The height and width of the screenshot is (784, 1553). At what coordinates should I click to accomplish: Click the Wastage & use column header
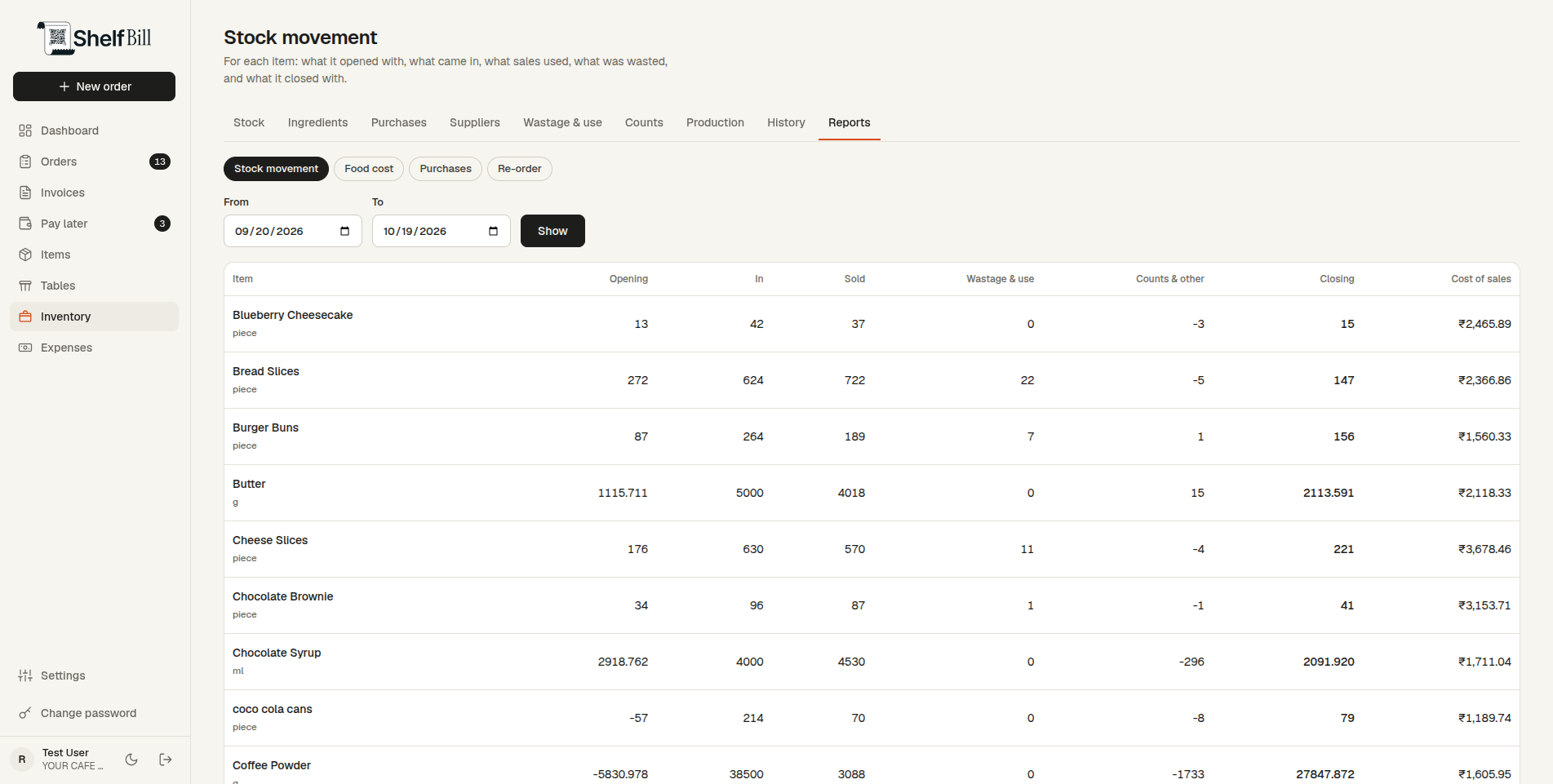click(1000, 279)
